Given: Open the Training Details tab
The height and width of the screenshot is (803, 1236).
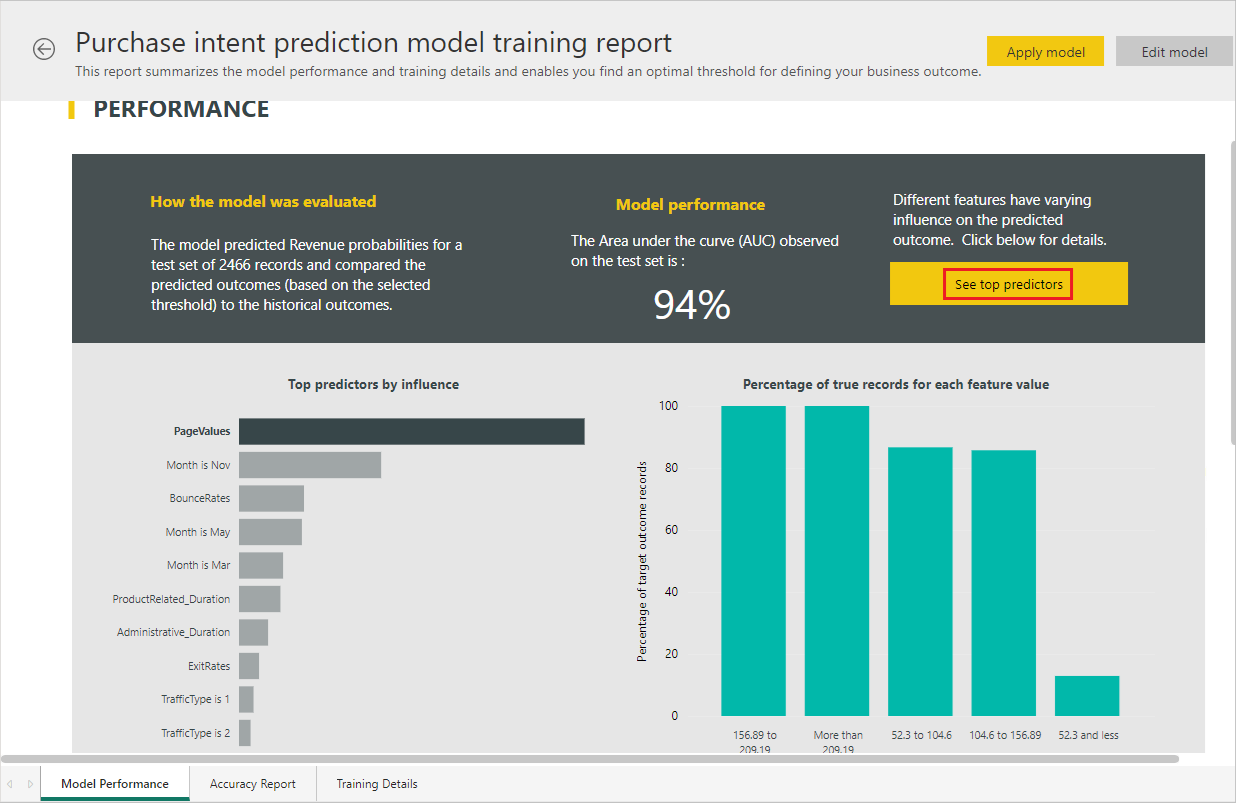Looking at the screenshot, I should pyautogui.click(x=377, y=784).
